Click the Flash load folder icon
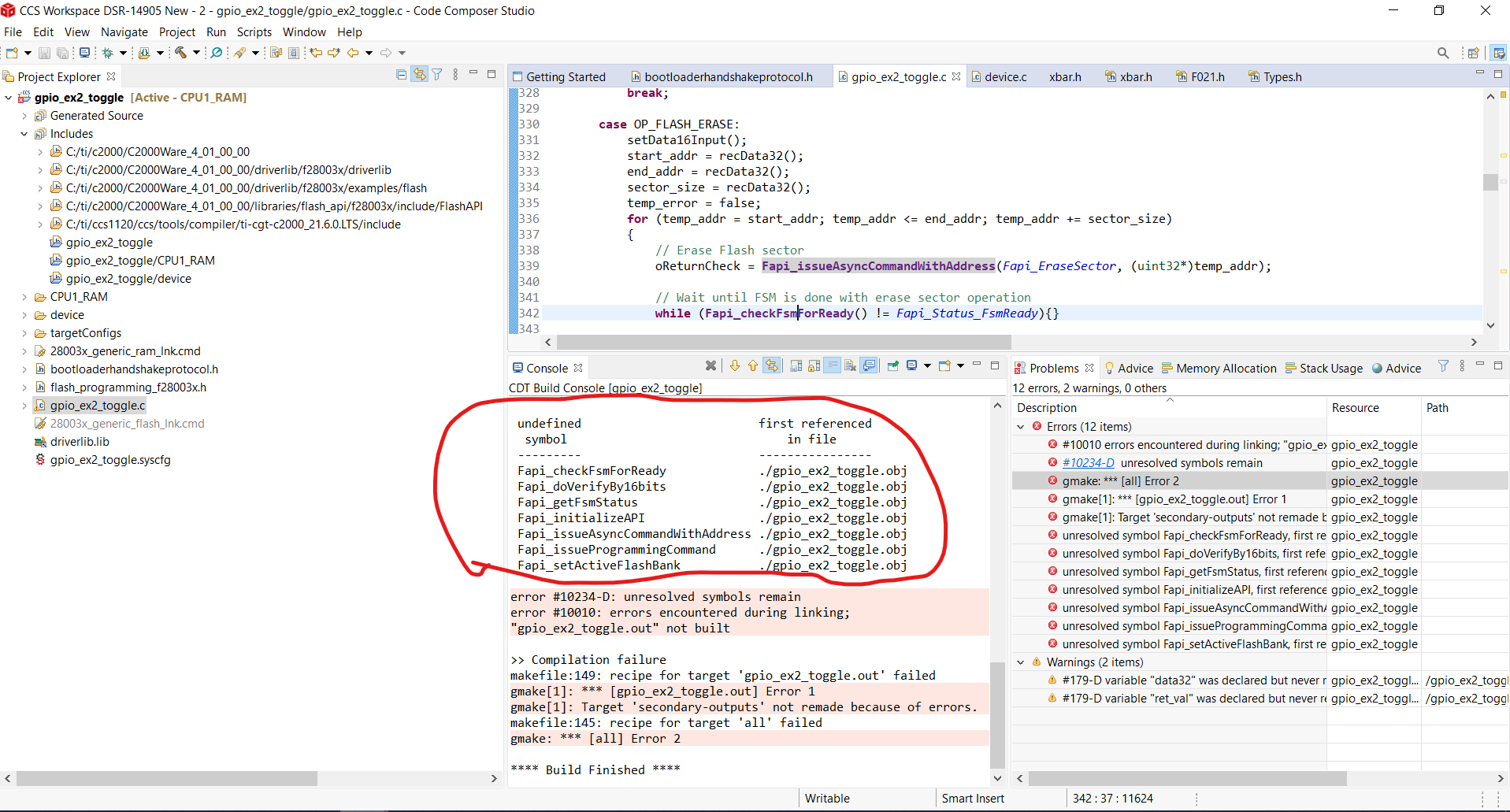This screenshot has width=1510, height=812. tap(144, 53)
